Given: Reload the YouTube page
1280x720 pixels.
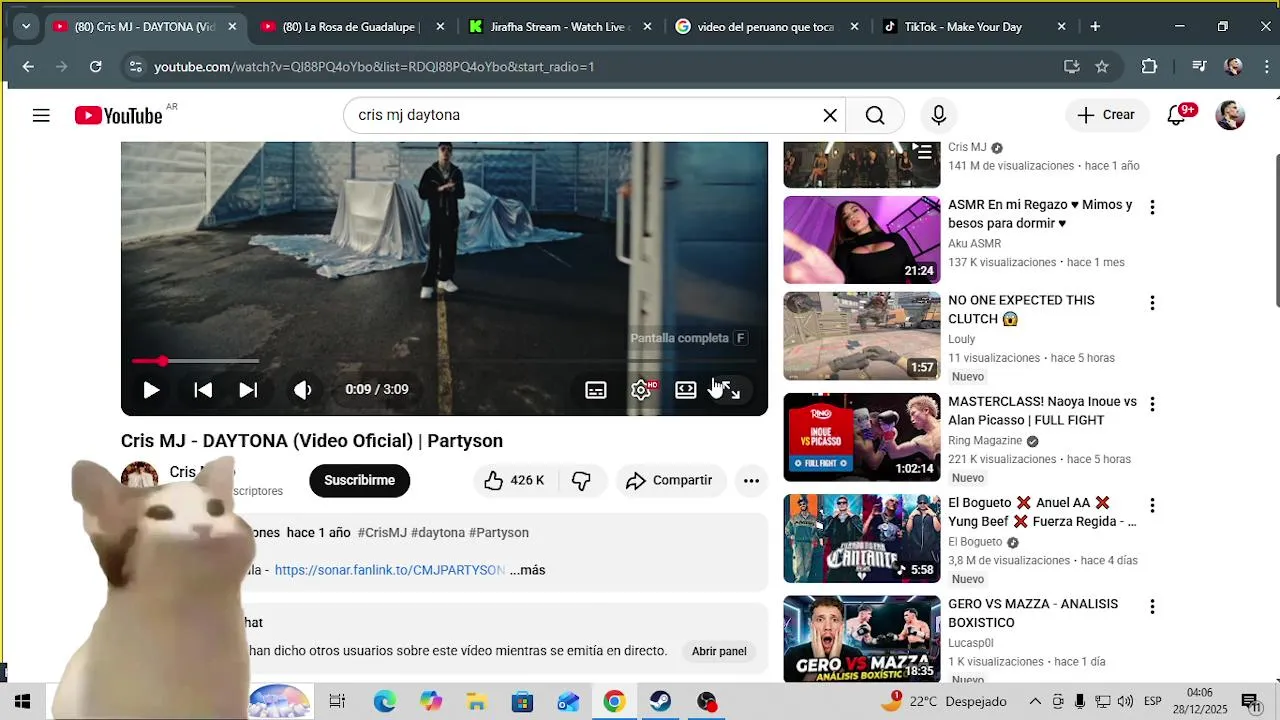Looking at the screenshot, I should coord(96,67).
